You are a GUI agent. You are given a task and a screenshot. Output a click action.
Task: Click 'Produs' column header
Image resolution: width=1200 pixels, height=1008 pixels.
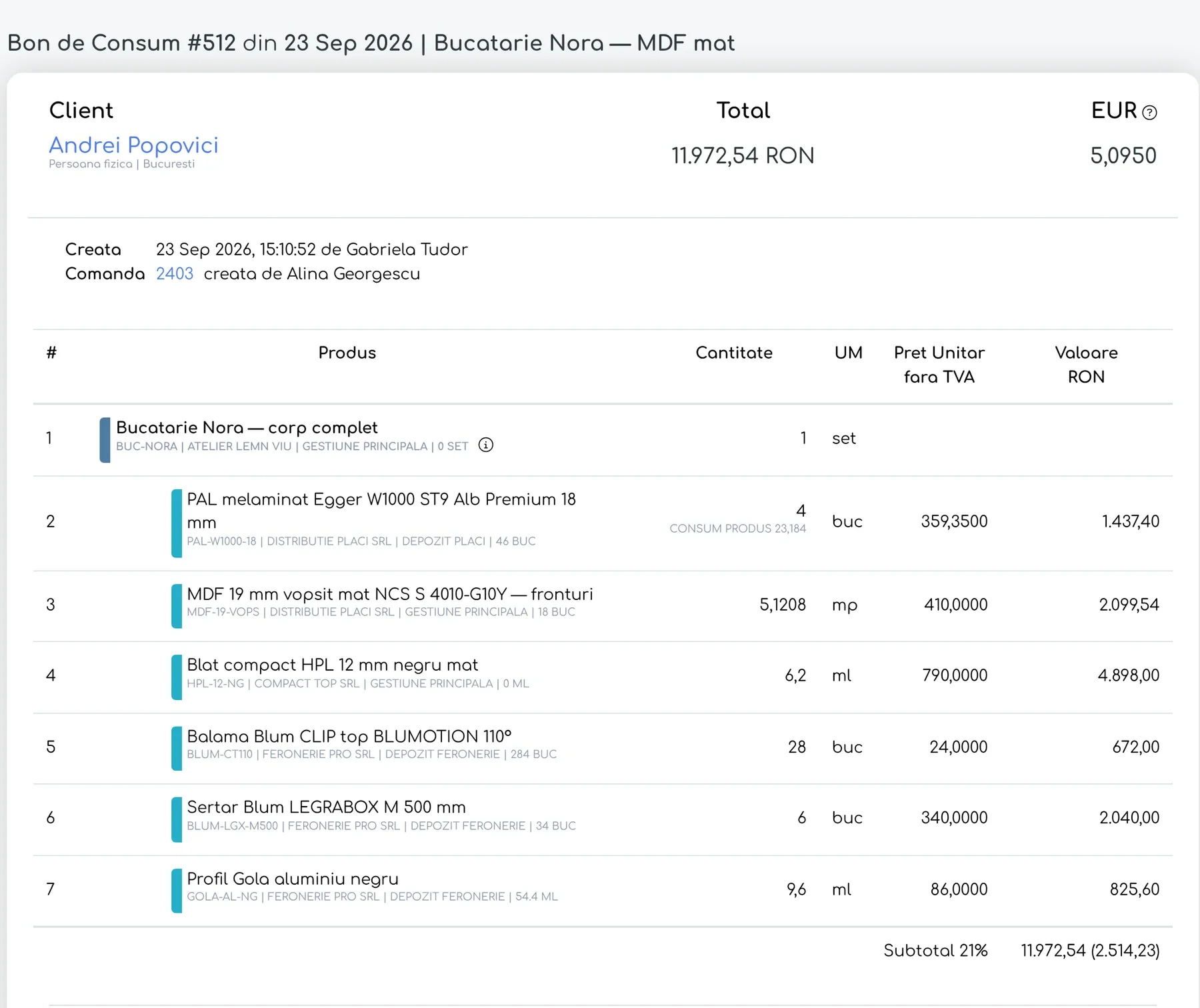pyautogui.click(x=347, y=353)
